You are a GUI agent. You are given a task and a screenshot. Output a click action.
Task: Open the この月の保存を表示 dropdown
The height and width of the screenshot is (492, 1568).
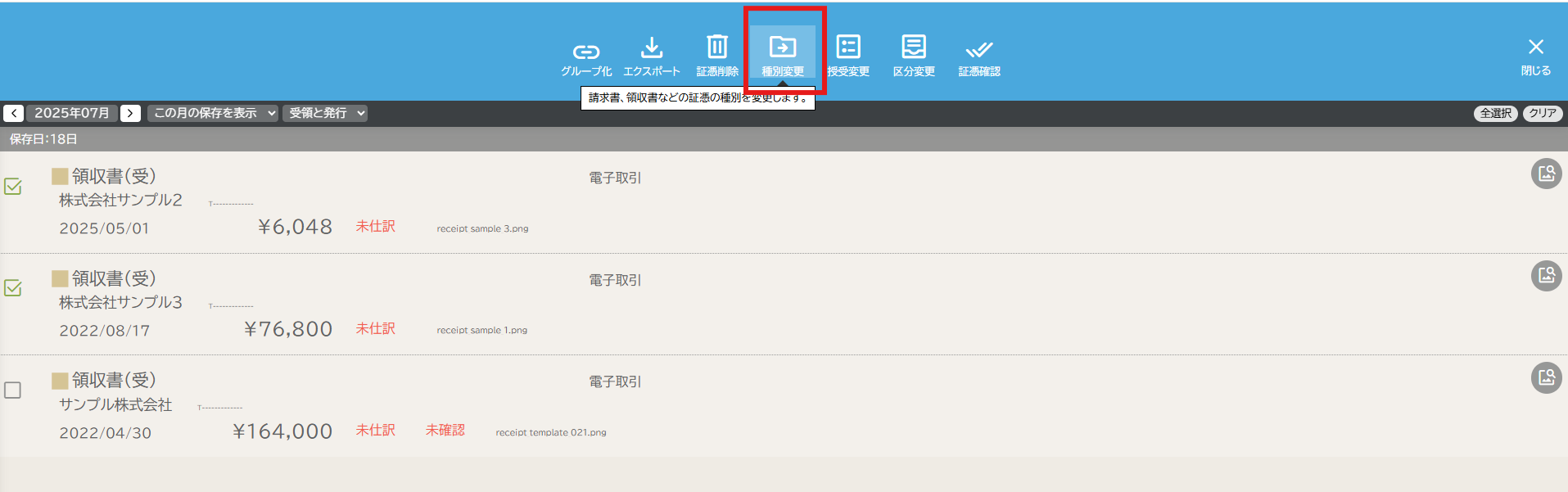pos(215,113)
